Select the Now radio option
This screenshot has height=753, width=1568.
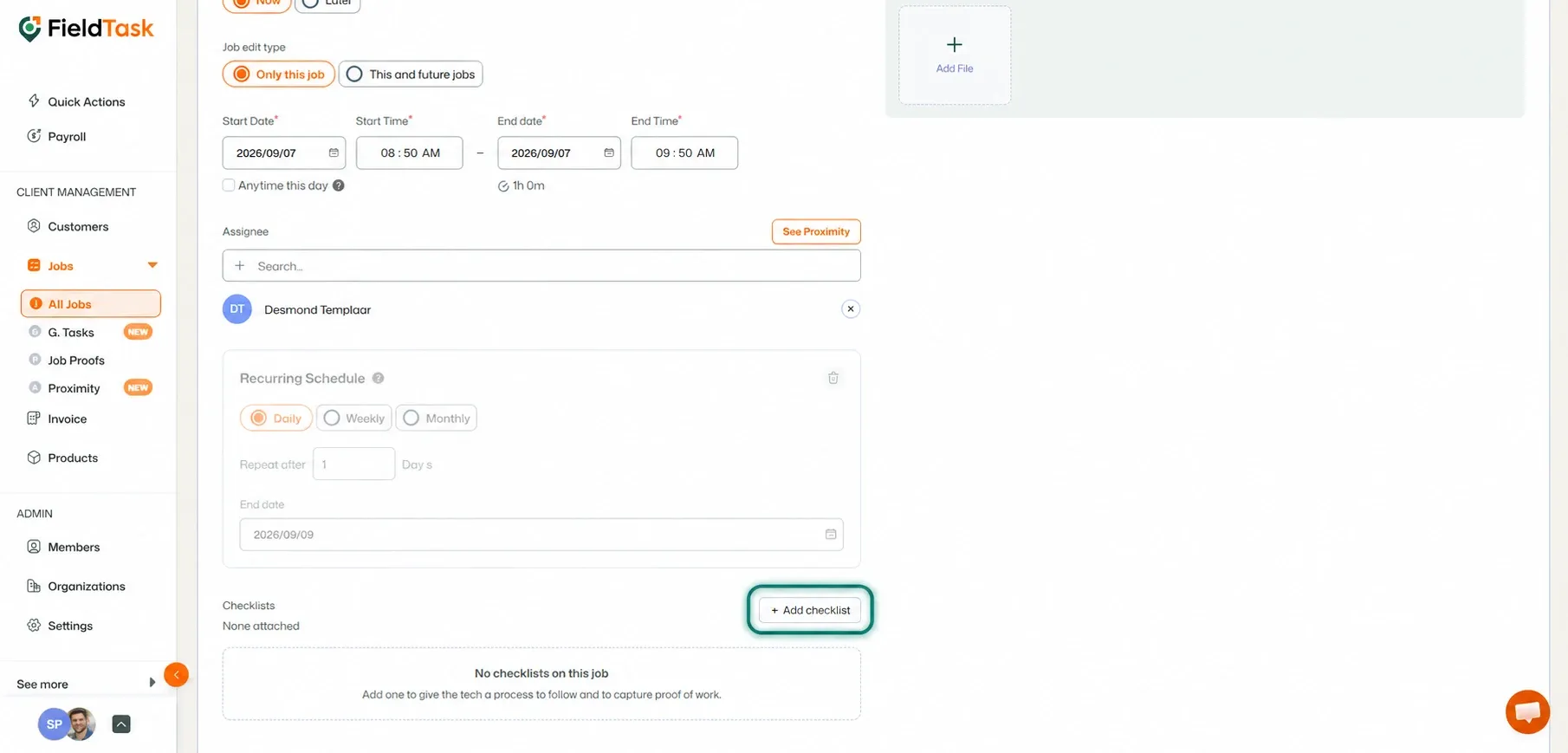[256, 3]
